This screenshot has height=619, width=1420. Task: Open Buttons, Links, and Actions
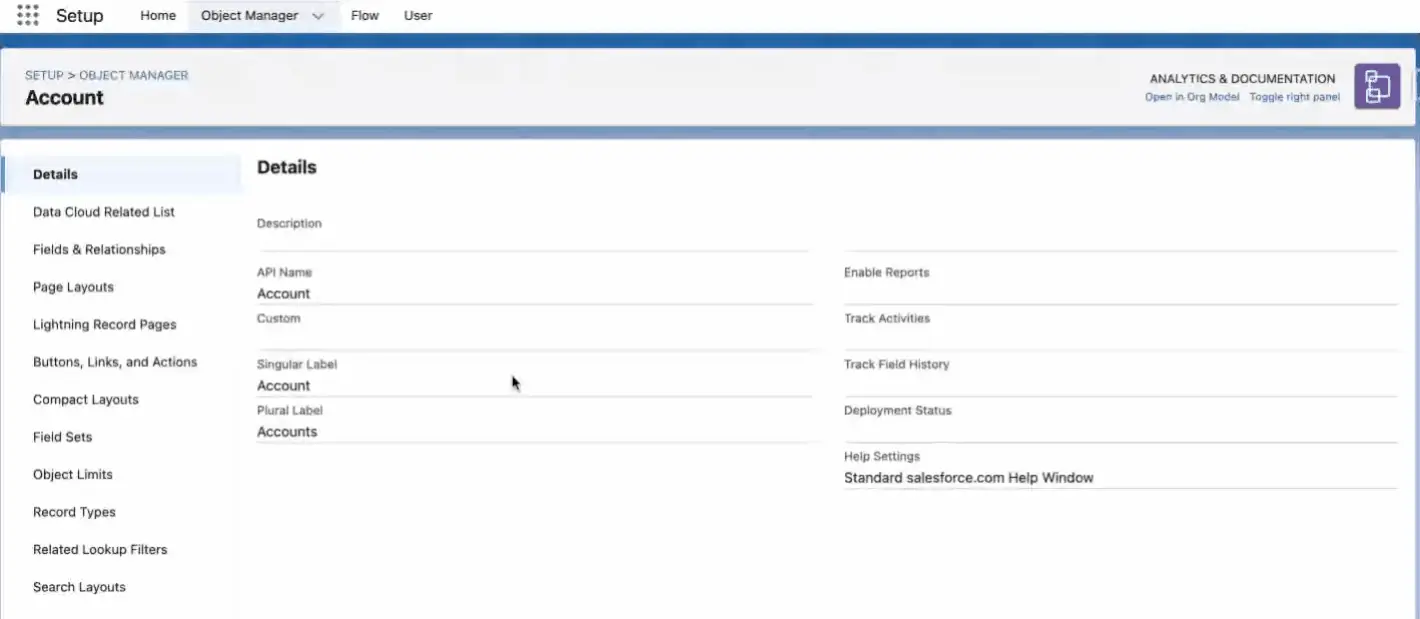pyautogui.click(x=115, y=362)
